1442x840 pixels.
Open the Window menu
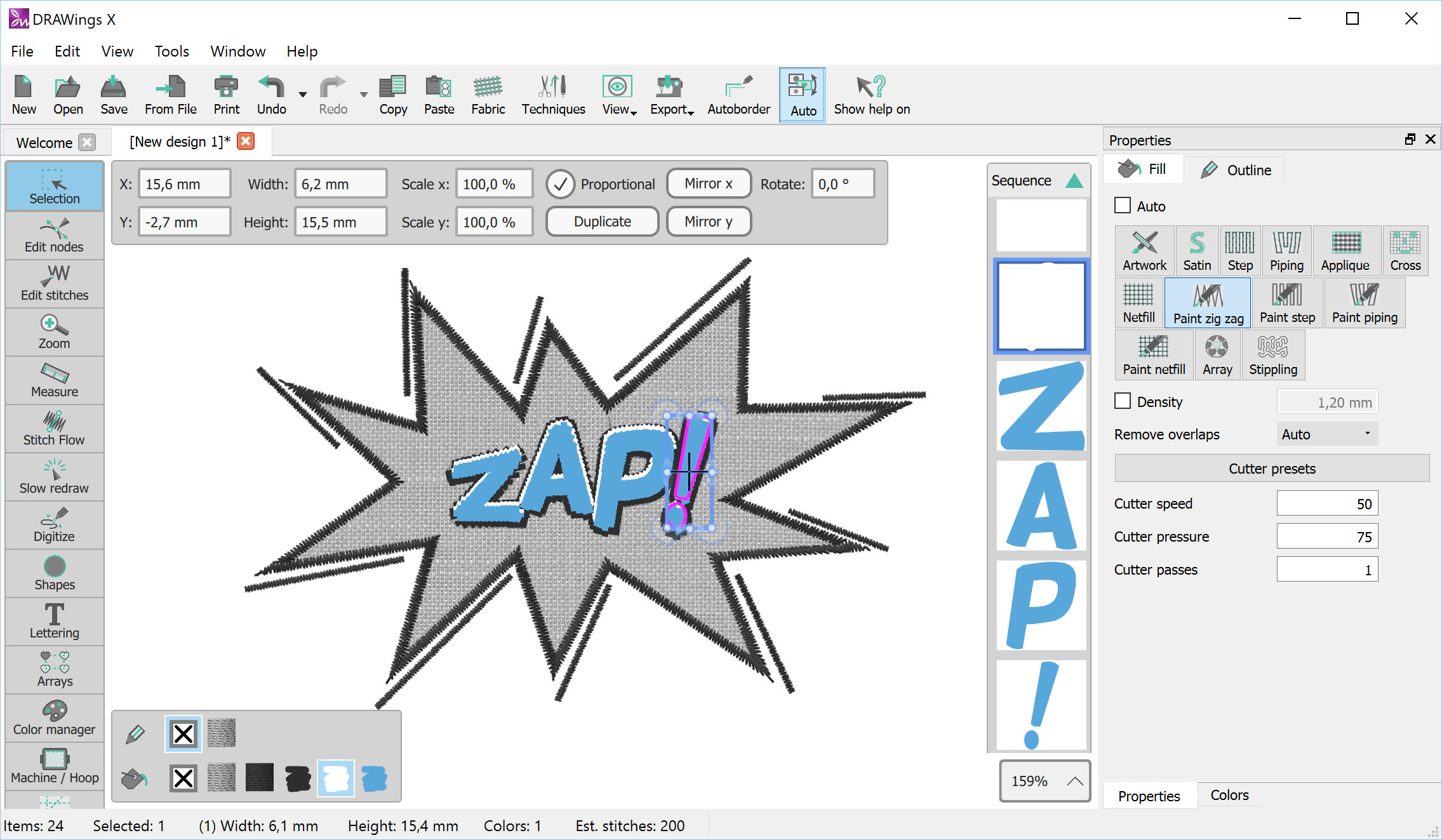[237, 51]
